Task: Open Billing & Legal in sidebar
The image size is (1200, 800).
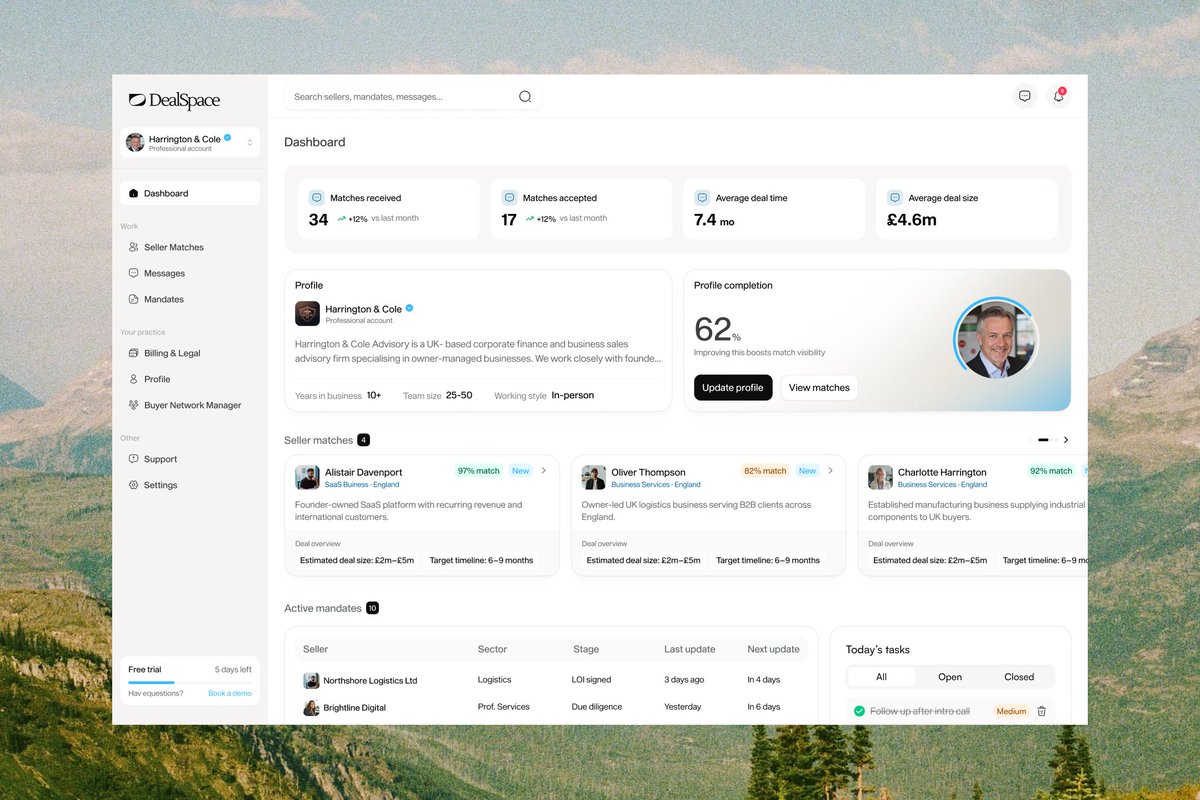Action: point(190,353)
